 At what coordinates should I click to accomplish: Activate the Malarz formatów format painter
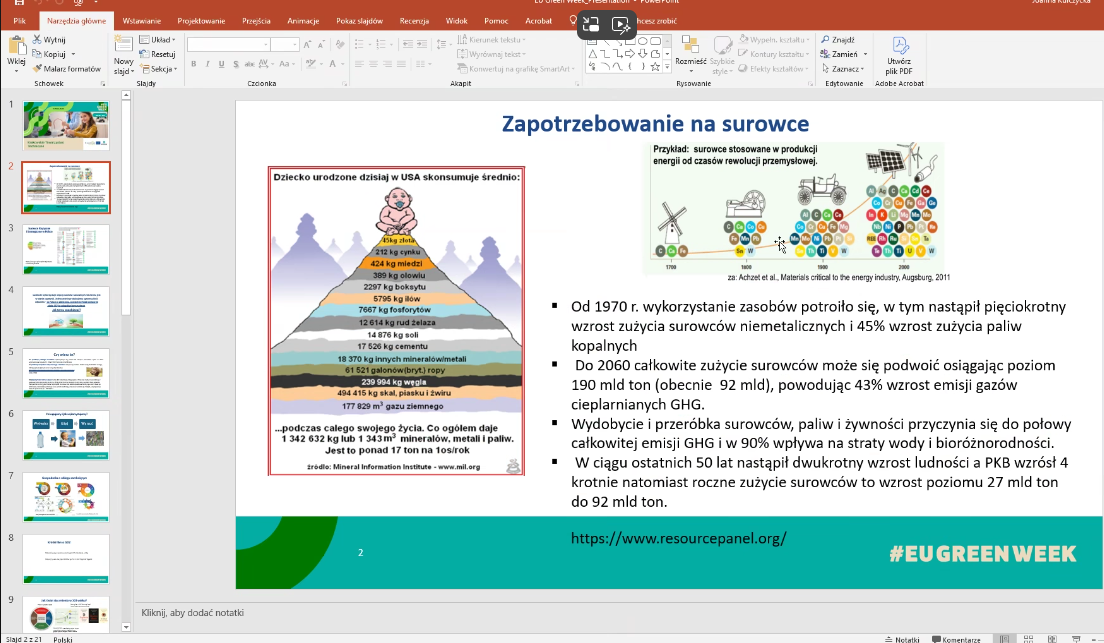(x=67, y=68)
